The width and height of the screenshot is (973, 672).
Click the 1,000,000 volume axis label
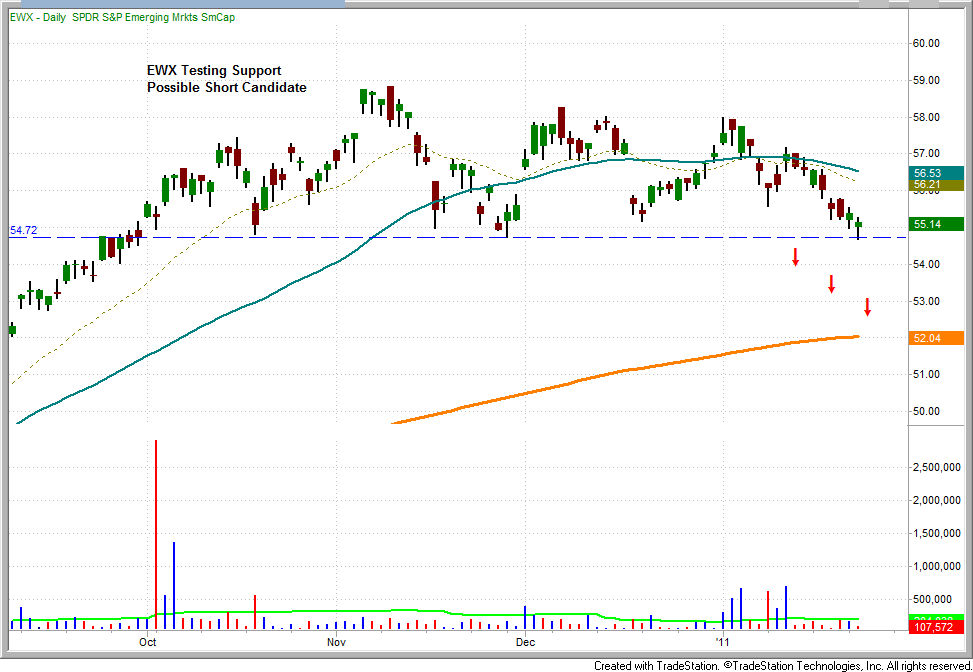936,567
